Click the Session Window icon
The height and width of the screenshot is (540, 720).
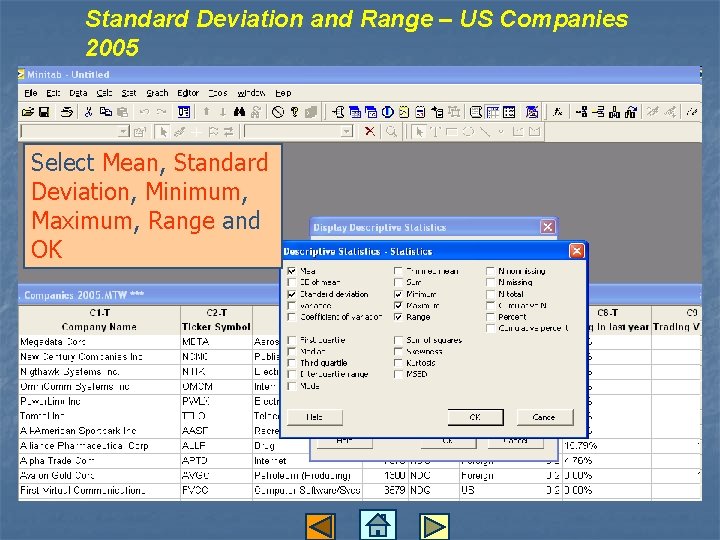476,112
